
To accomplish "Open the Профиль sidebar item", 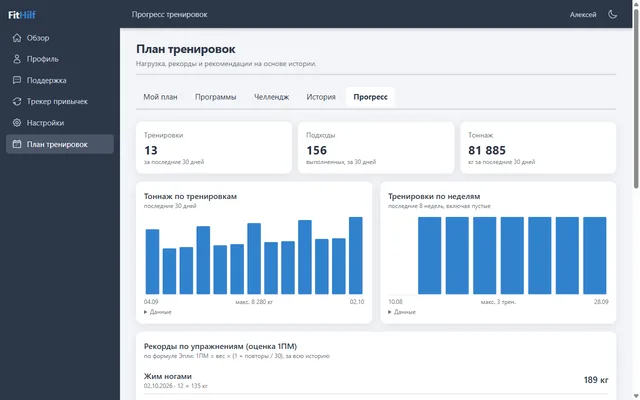I will 60,59.
